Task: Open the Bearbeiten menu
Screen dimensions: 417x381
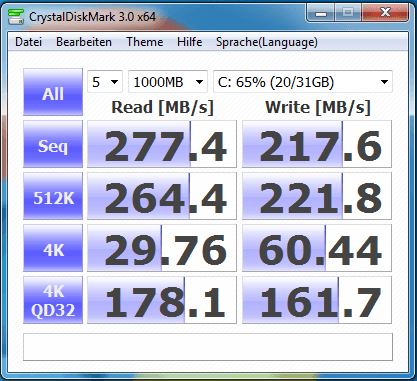Action: pos(84,42)
